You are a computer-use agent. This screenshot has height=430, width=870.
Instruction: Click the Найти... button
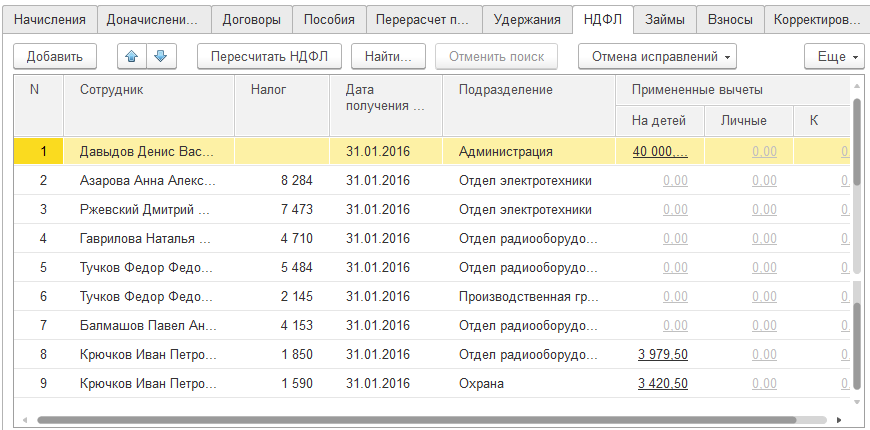pyautogui.click(x=388, y=56)
